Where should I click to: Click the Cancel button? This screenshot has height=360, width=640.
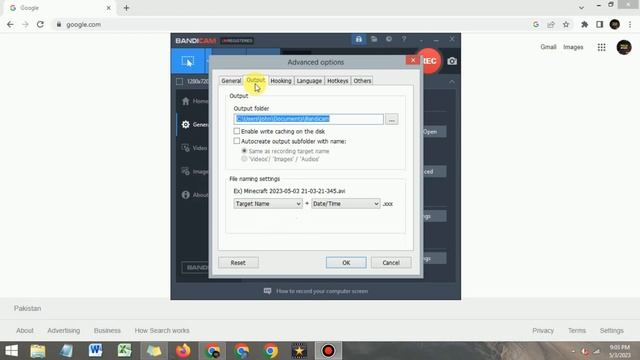[x=391, y=263]
